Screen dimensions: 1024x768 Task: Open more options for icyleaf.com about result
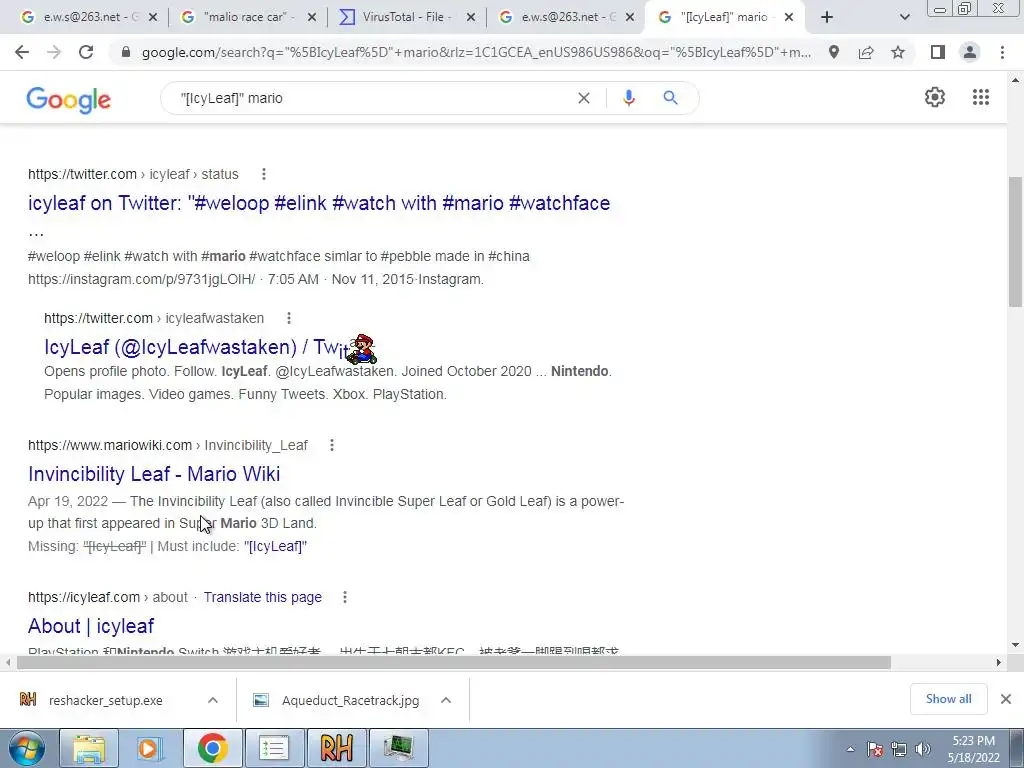[345, 597]
